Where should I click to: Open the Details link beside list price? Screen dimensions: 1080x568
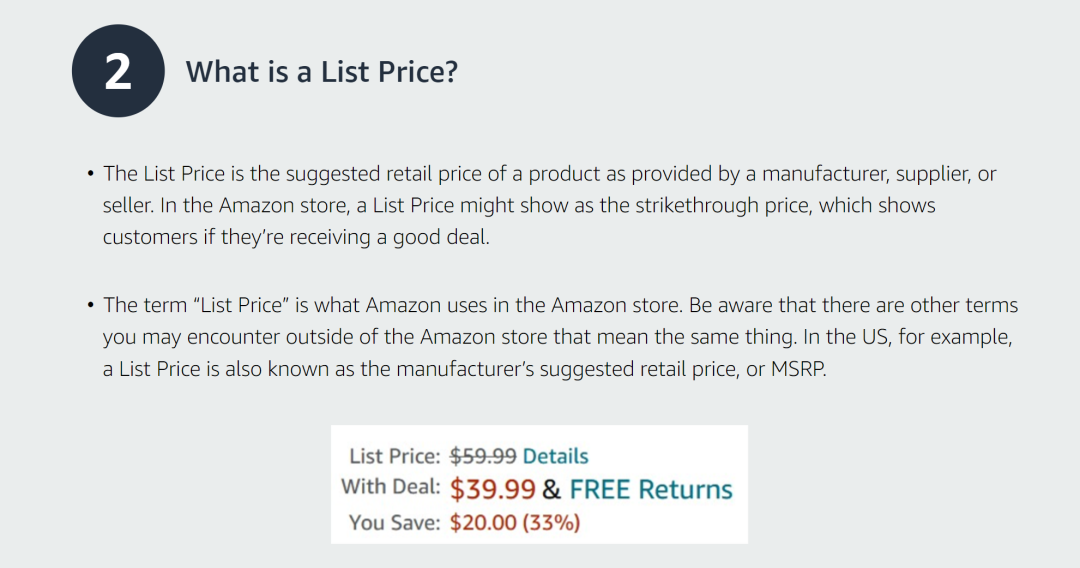pos(555,456)
